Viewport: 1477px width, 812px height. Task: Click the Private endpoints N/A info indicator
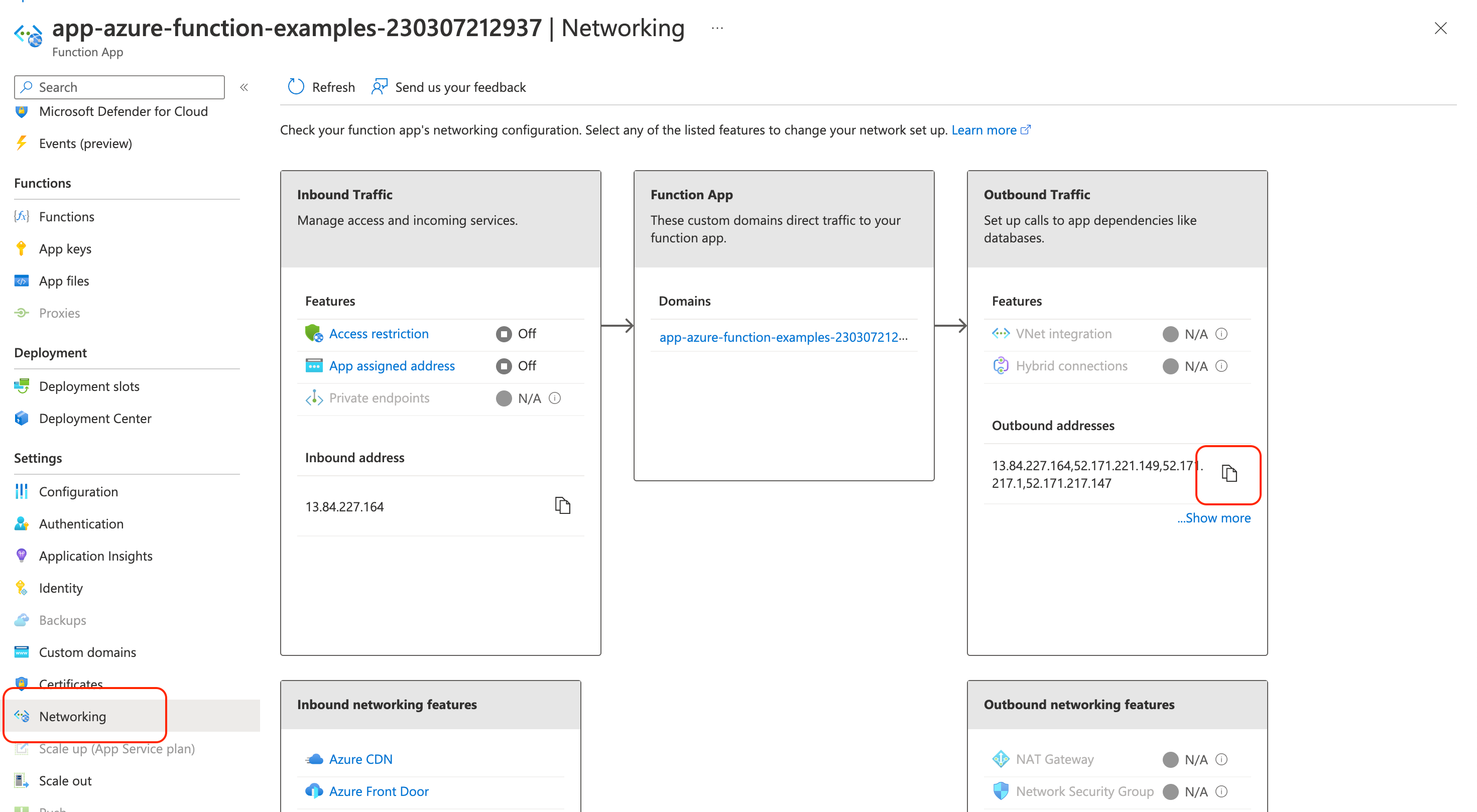pos(554,397)
